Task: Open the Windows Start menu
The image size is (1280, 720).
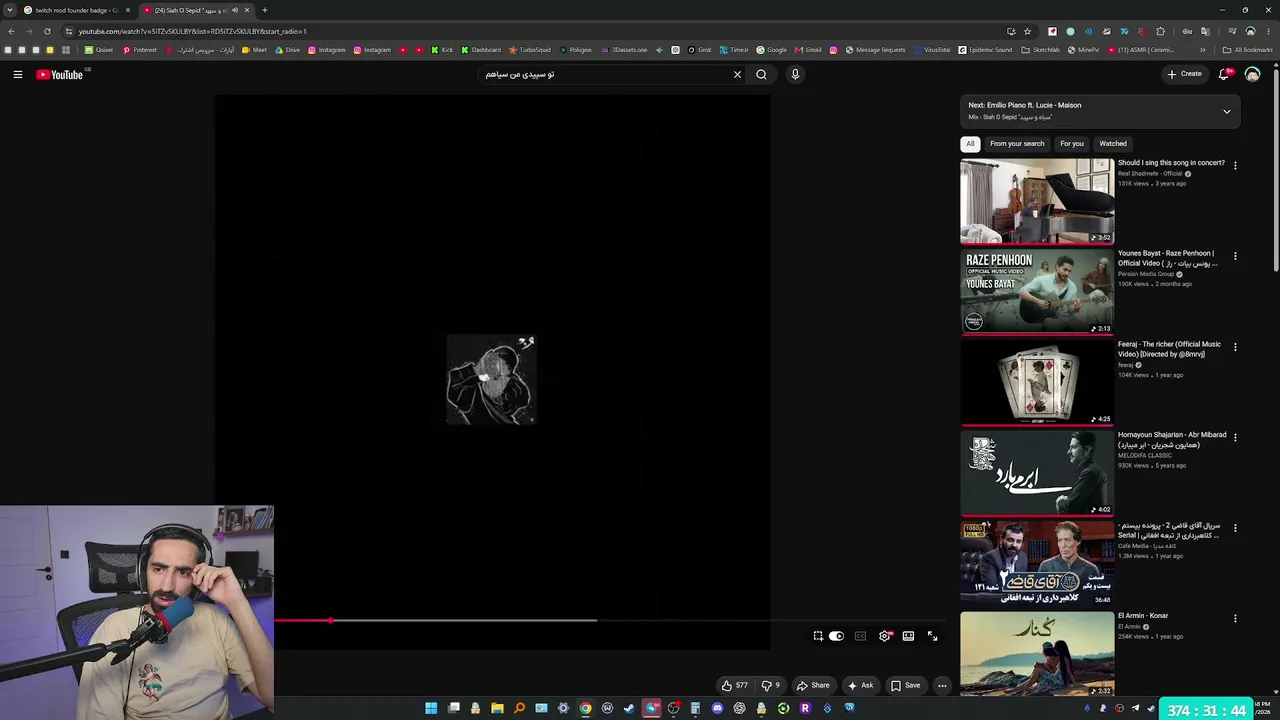Action: click(431, 708)
